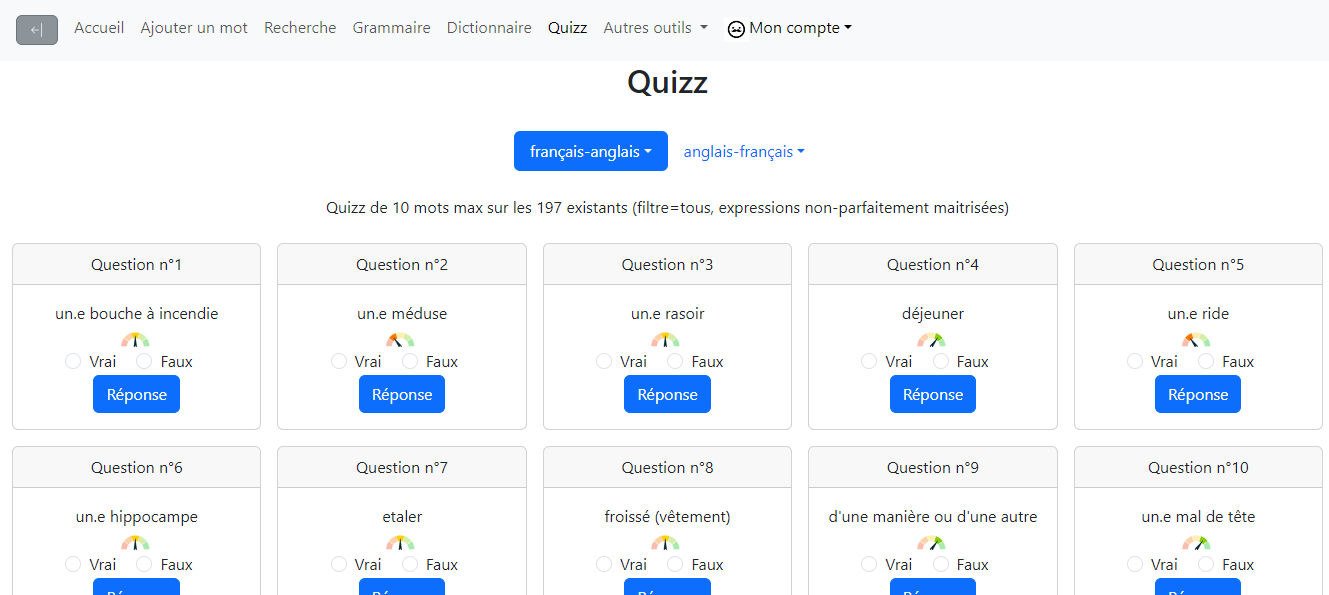Click the gauge icon under 'un.e ride'
This screenshot has height=595, width=1329.
1197,340
